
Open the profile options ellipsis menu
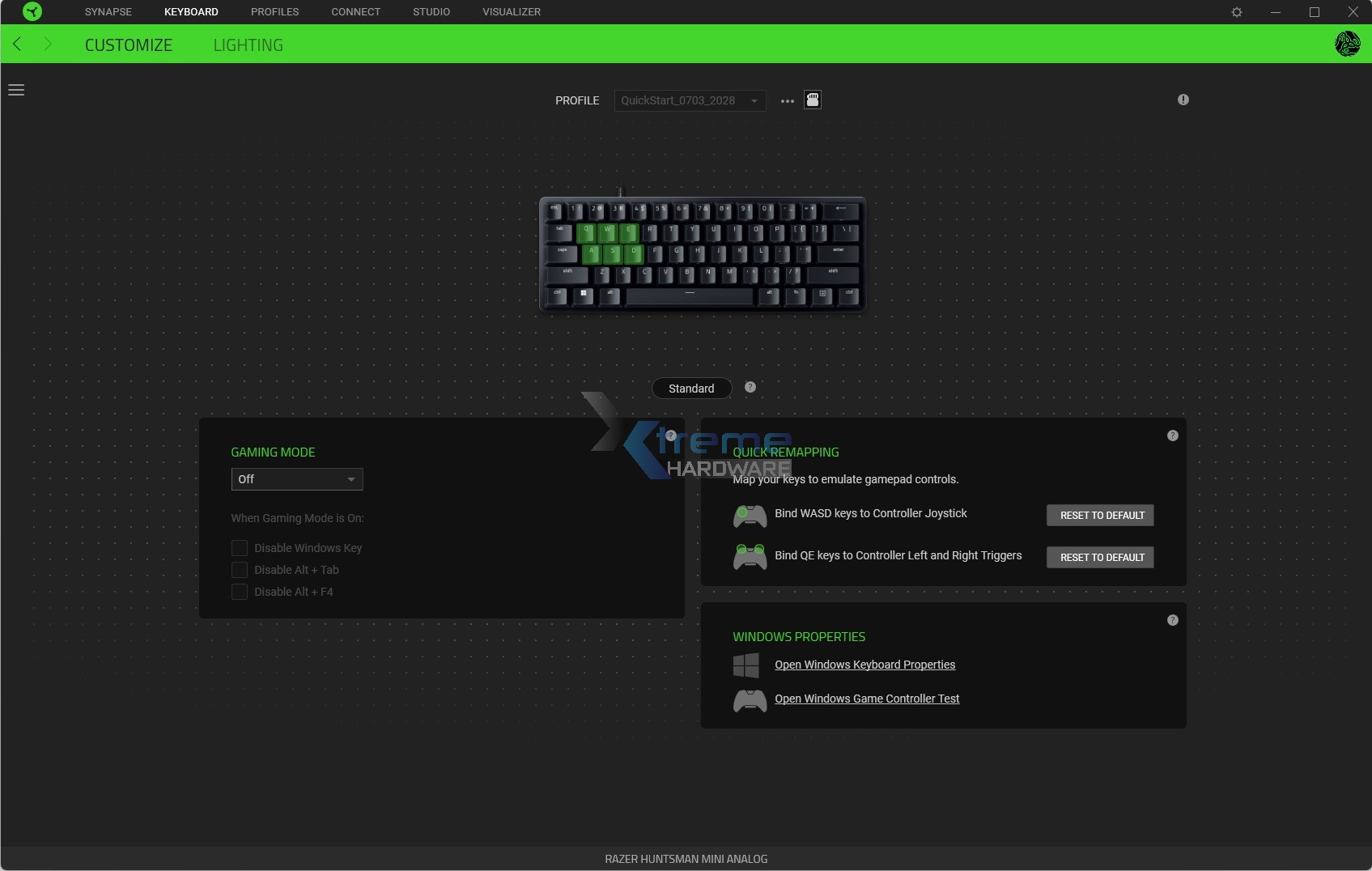(786, 100)
